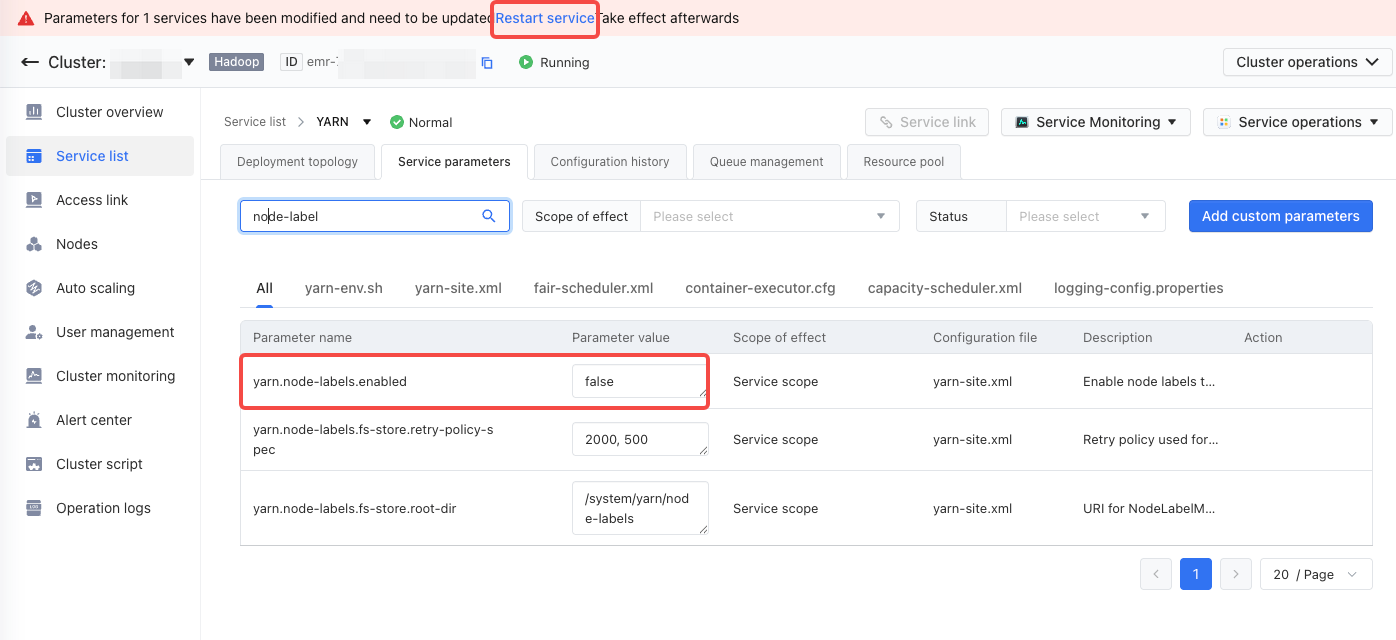This screenshot has height=640, width=1396.
Task: Click the green Running status icon
Action: (526, 62)
